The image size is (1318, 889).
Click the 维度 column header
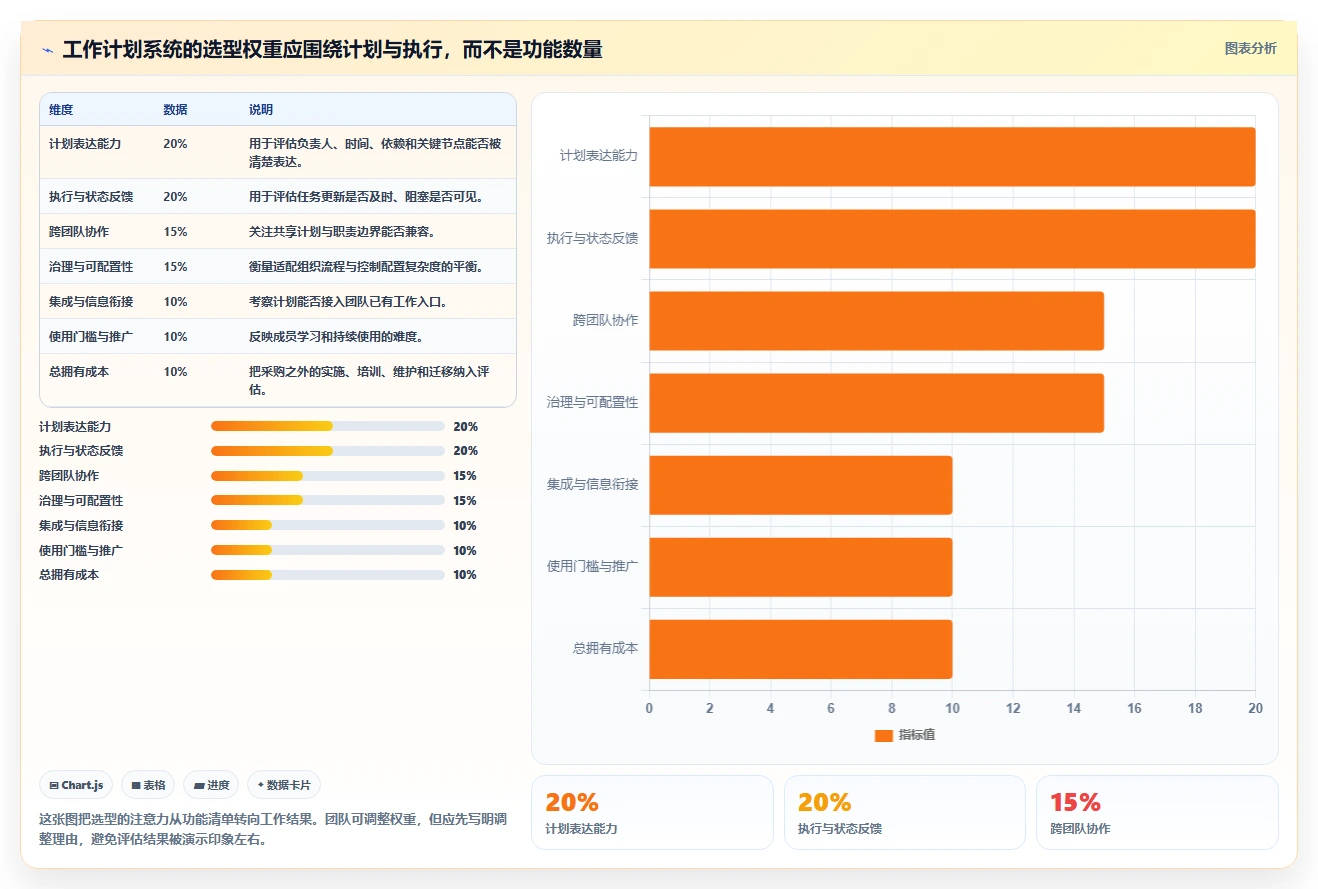point(61,110)
